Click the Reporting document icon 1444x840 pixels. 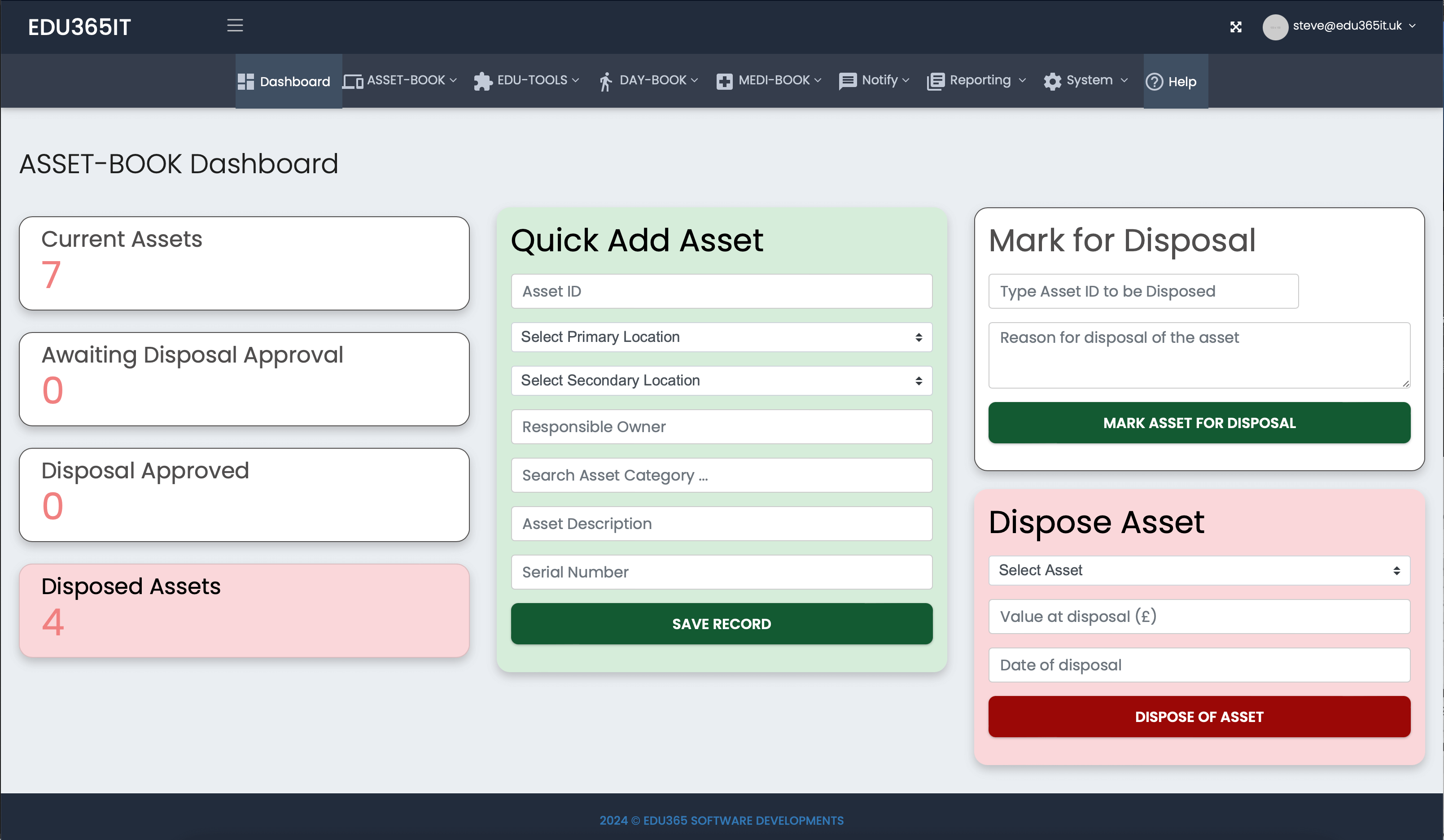click(x=935, y=81)
